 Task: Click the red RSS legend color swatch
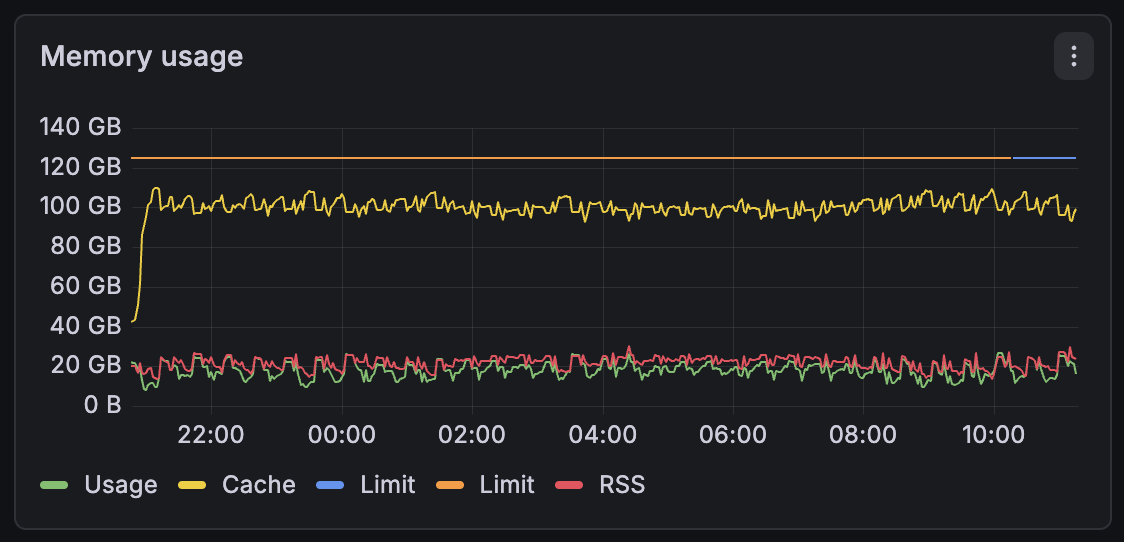(568, 485)
